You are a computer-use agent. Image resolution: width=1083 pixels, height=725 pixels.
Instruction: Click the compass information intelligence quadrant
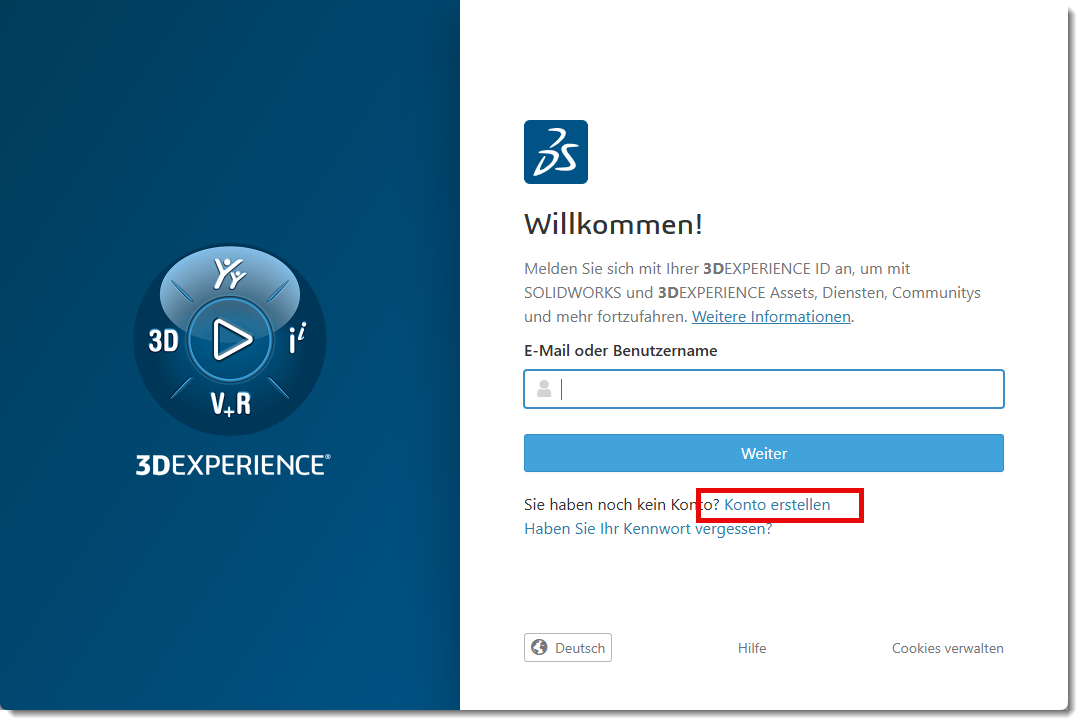[297, 338]
